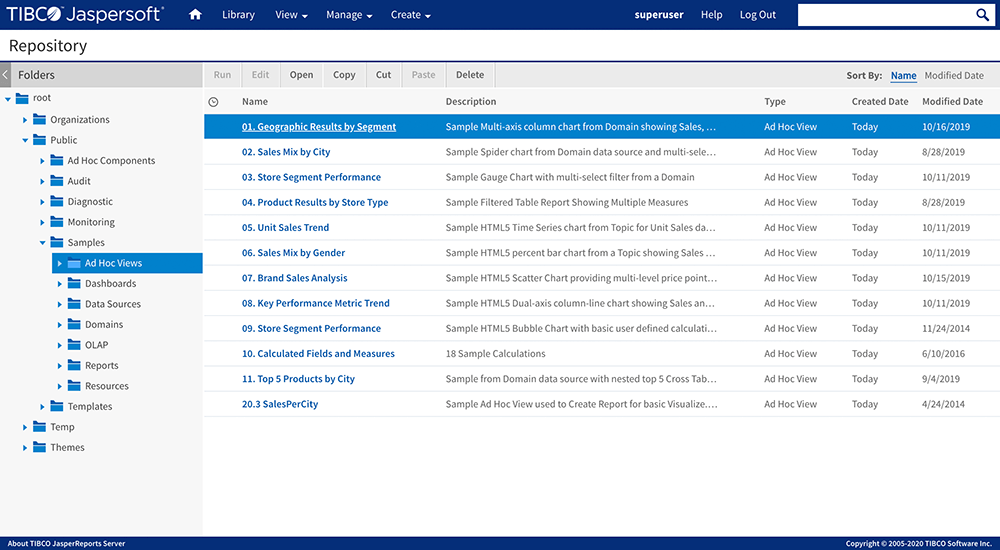Open 04. Product Results by Store Type

pyautogui.click(x=315, y=202)
